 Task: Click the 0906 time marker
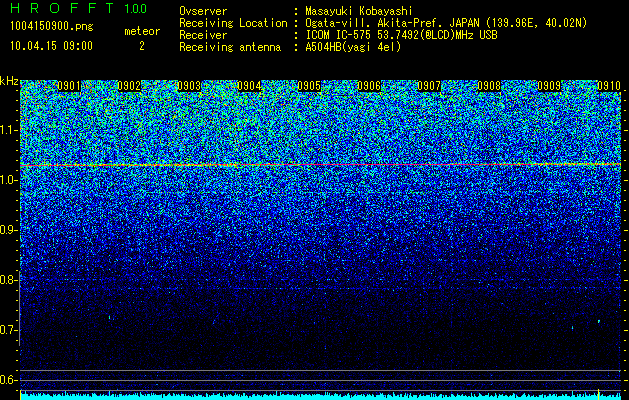click(x=369, y=86)
